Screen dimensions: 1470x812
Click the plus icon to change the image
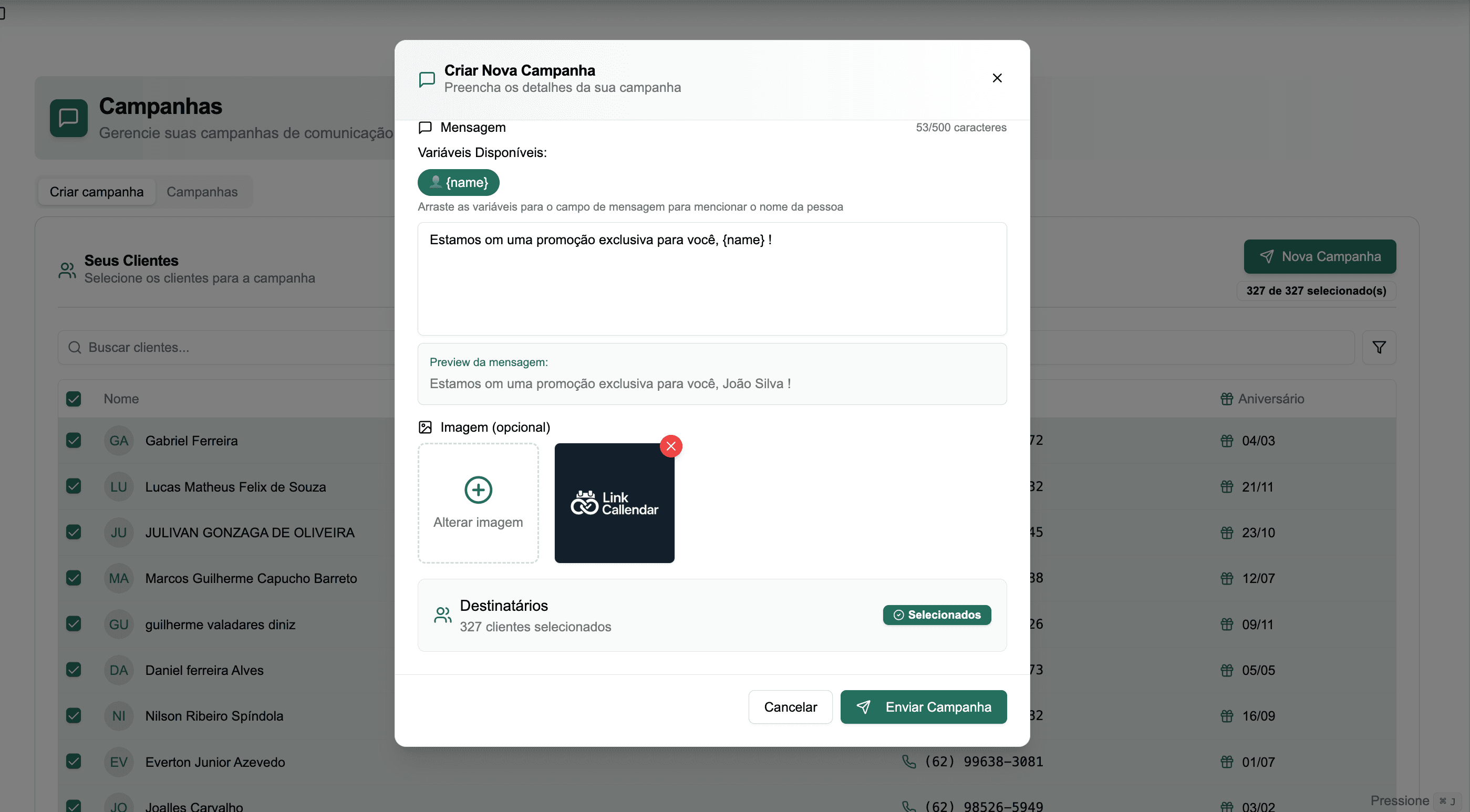click(x=478, y=490)
